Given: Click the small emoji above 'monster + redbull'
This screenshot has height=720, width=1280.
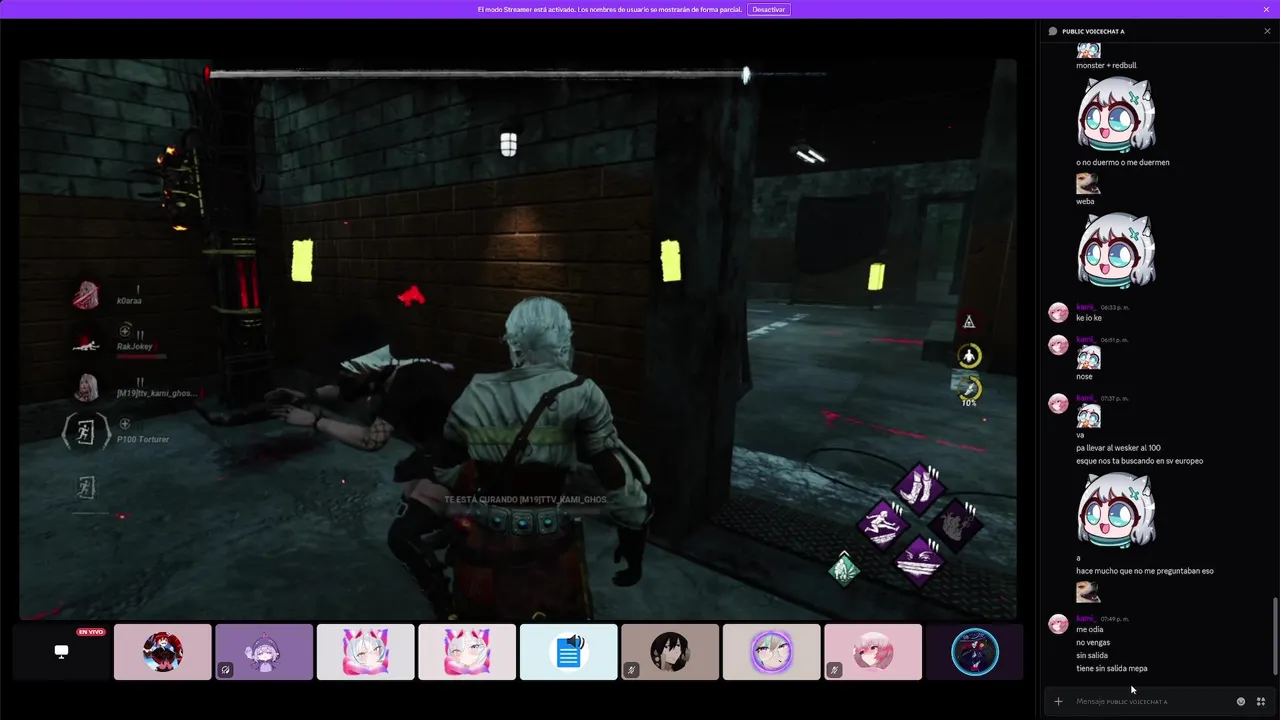Looking at the screenshot, I should pos(1088,50).
